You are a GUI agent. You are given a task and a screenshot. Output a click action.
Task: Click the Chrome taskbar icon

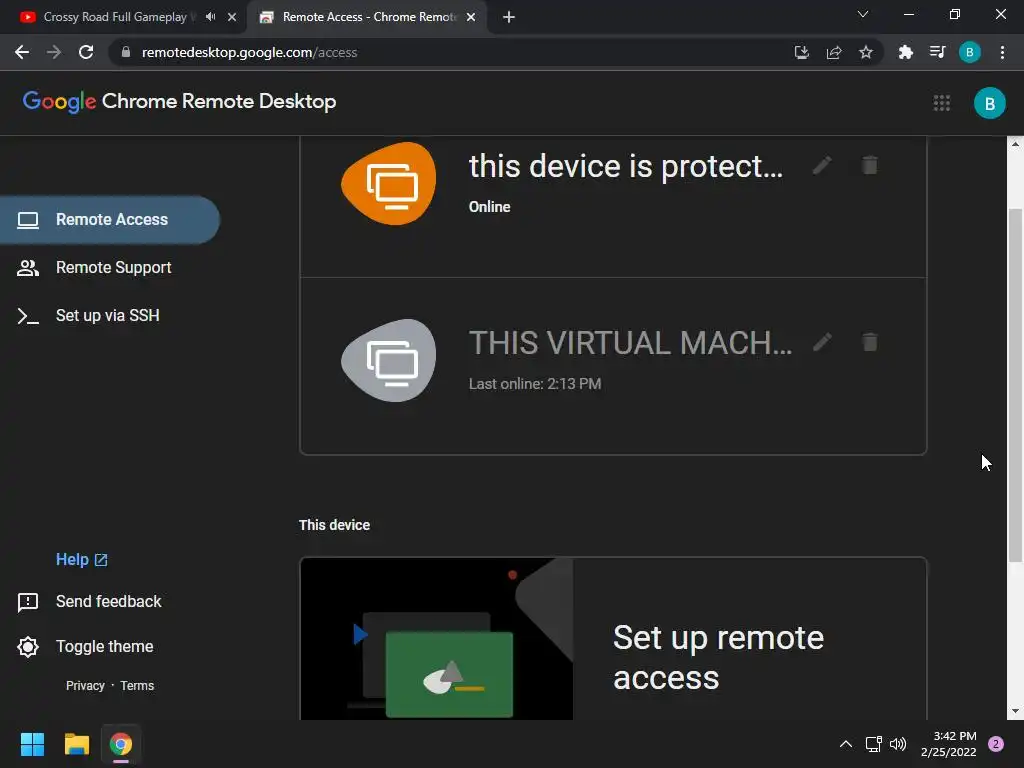pyautogui.click(x=121, y=744)
